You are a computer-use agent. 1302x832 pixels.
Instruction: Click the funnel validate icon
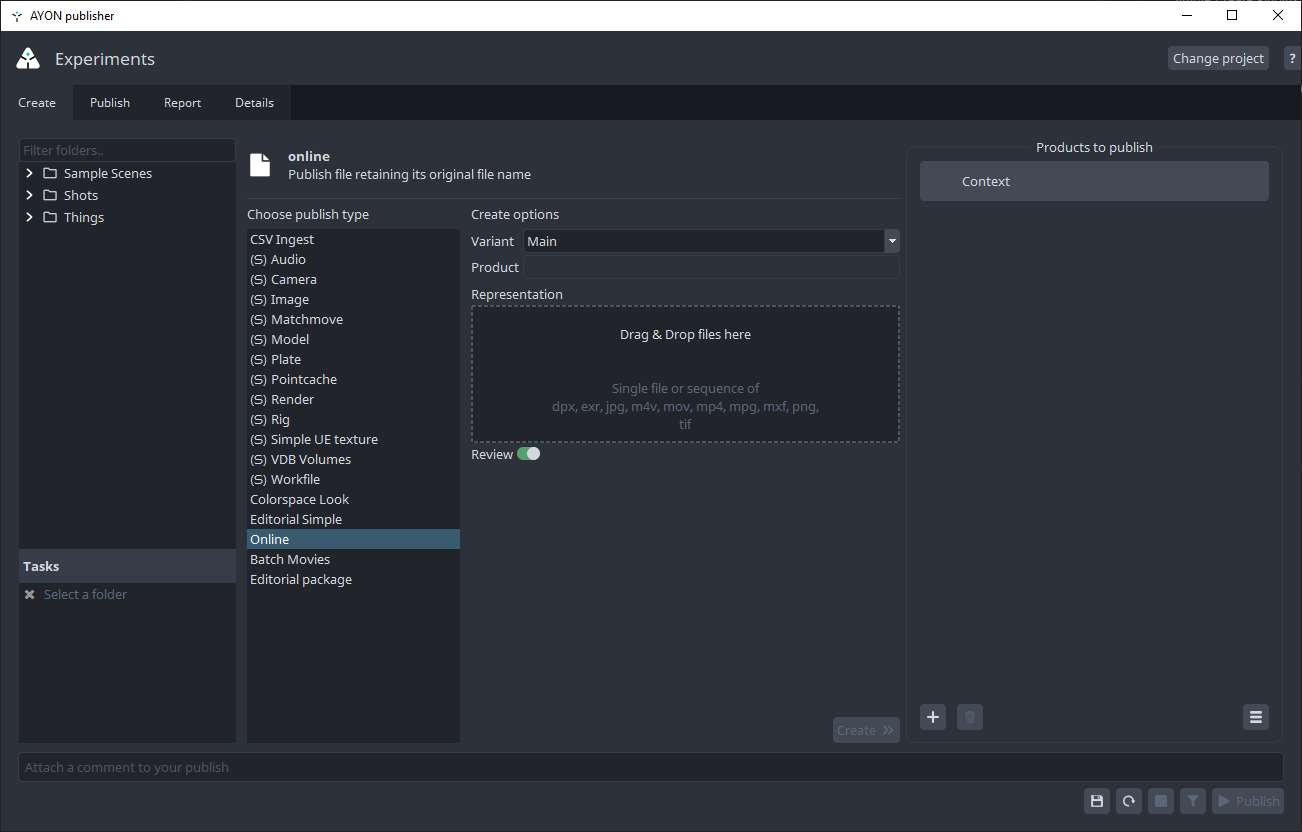click(1192, 801)
